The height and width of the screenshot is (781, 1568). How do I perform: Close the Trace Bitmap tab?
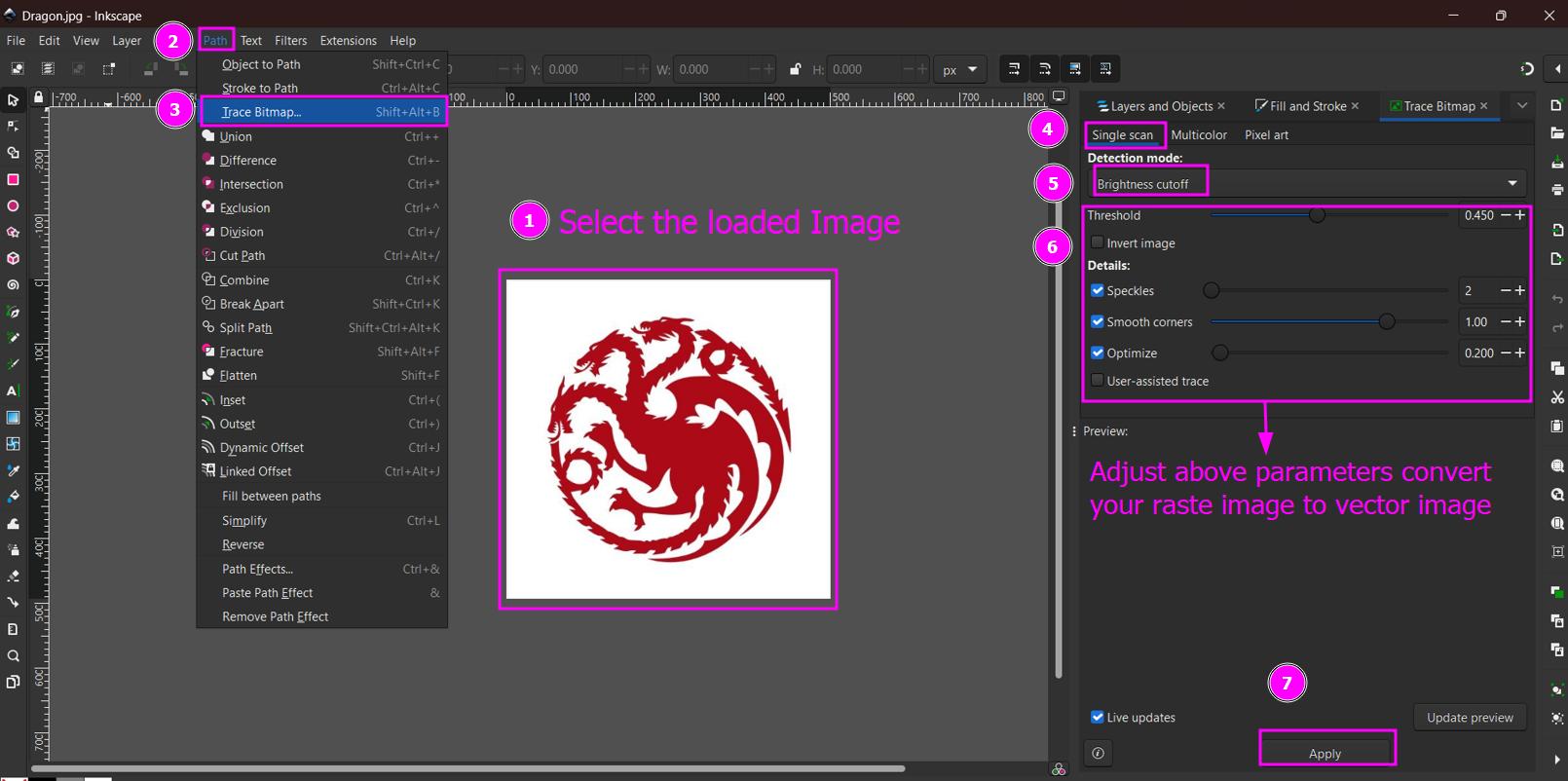coord(1483,105)
